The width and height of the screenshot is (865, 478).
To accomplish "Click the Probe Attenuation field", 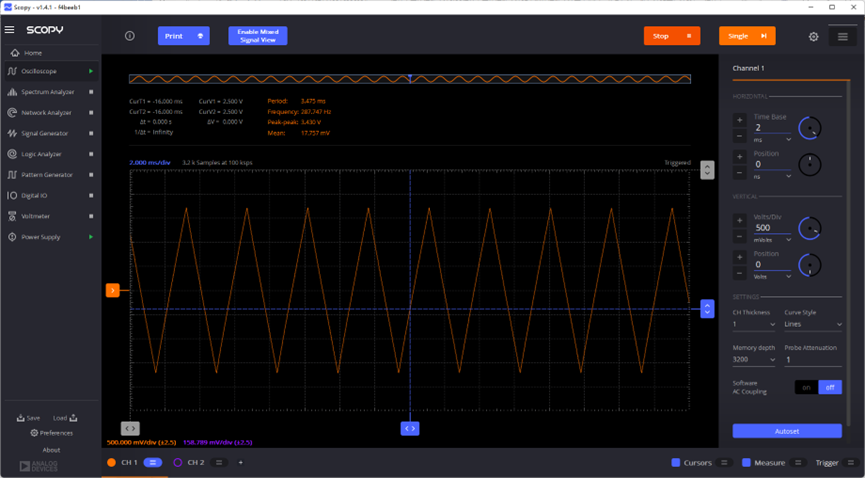I will (x=813, y=360).
